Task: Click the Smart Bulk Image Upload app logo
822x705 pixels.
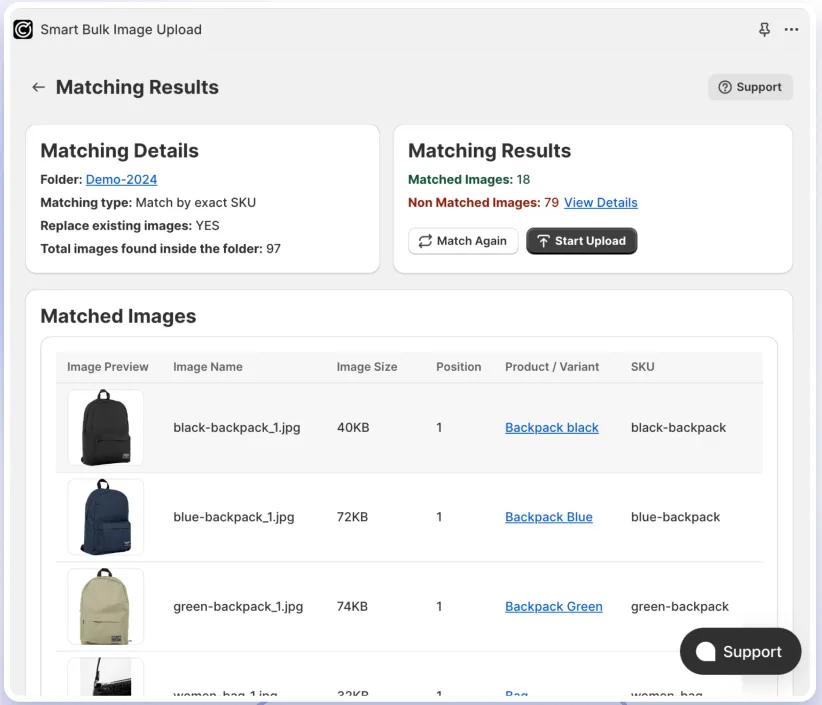Action: point(23,29)
